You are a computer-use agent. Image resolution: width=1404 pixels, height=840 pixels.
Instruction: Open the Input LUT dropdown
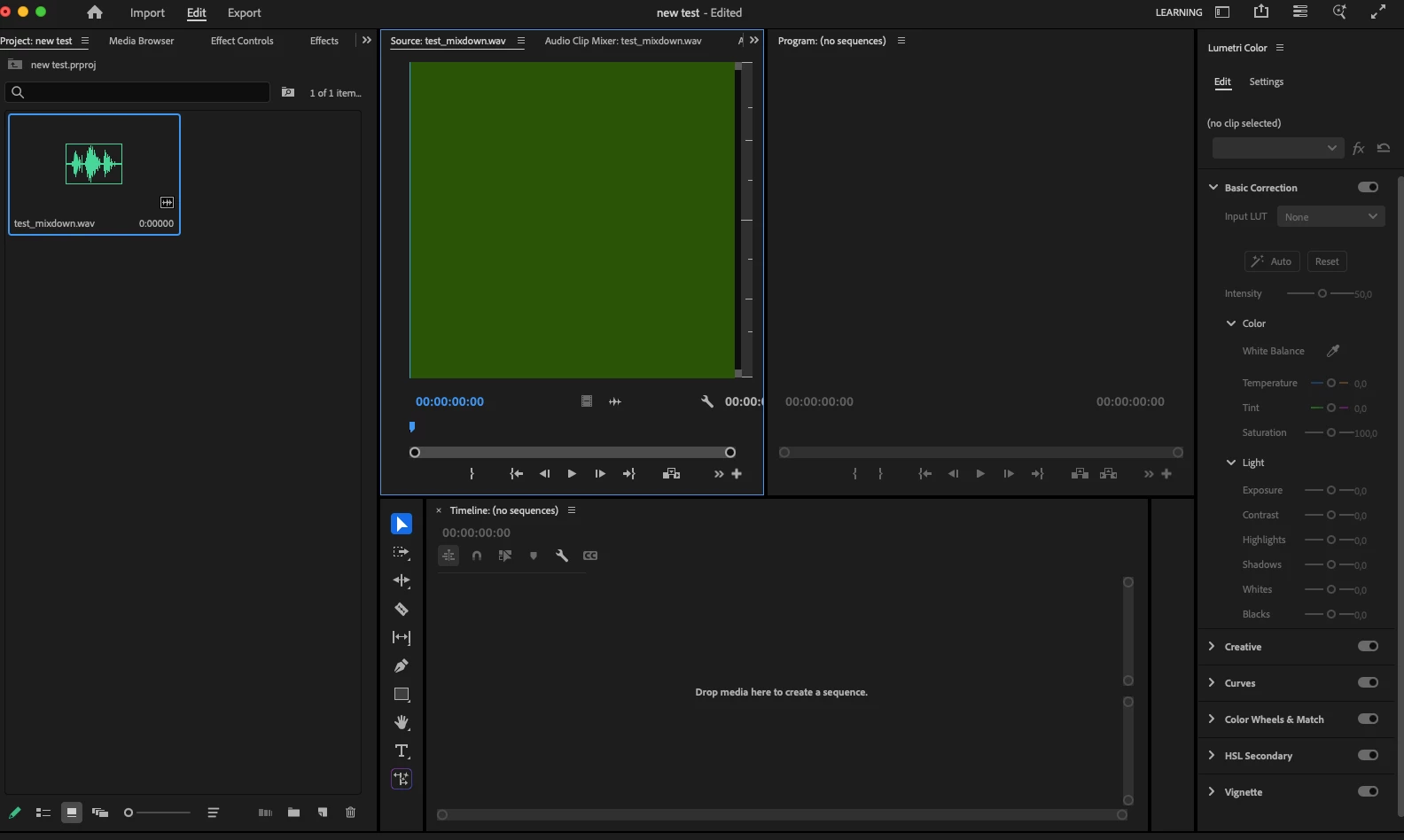(1330, 216)
